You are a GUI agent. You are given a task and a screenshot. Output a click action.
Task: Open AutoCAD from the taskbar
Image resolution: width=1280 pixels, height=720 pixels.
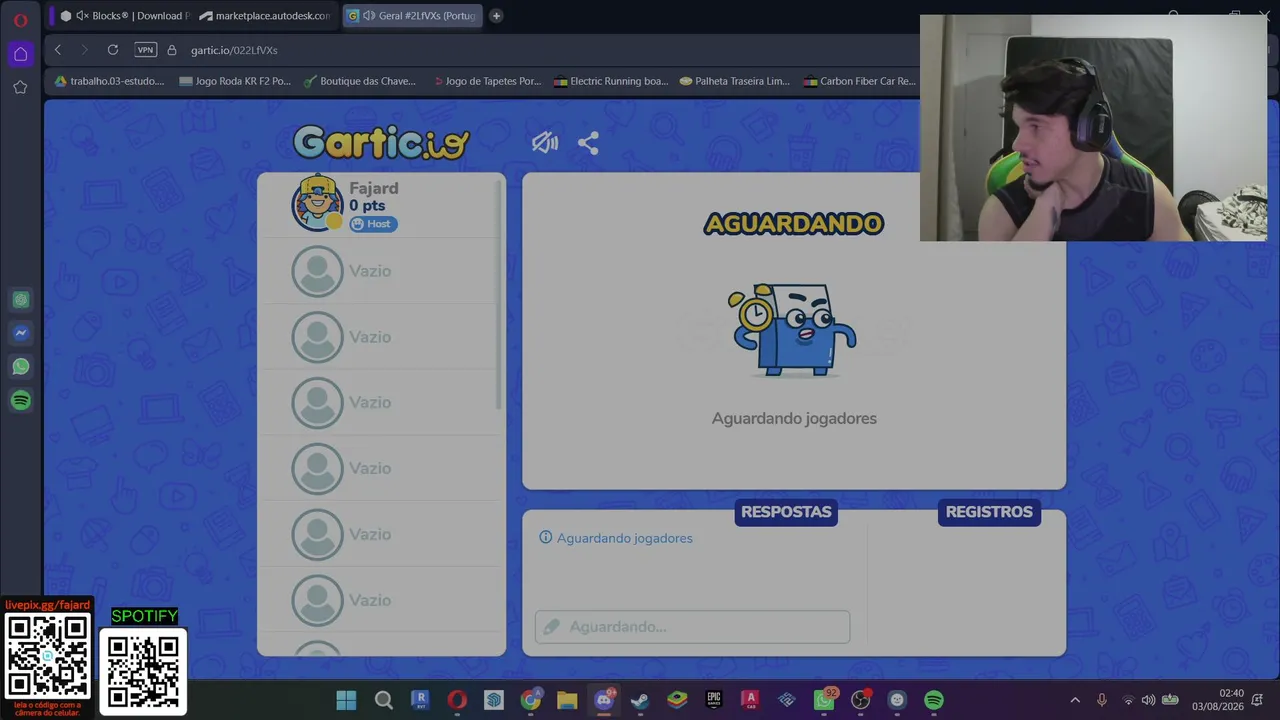tap(750, 700)
